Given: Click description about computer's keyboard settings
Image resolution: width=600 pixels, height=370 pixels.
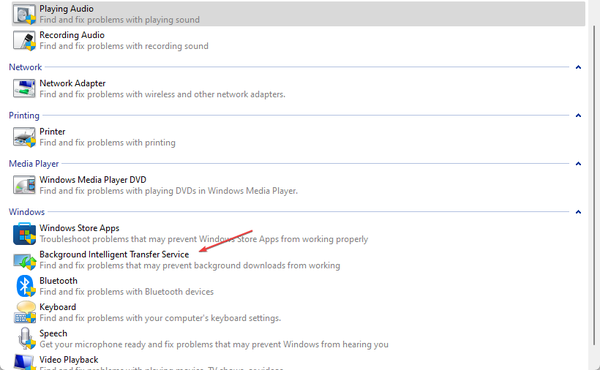Looking at the screenshot, I should click(160, 318).
